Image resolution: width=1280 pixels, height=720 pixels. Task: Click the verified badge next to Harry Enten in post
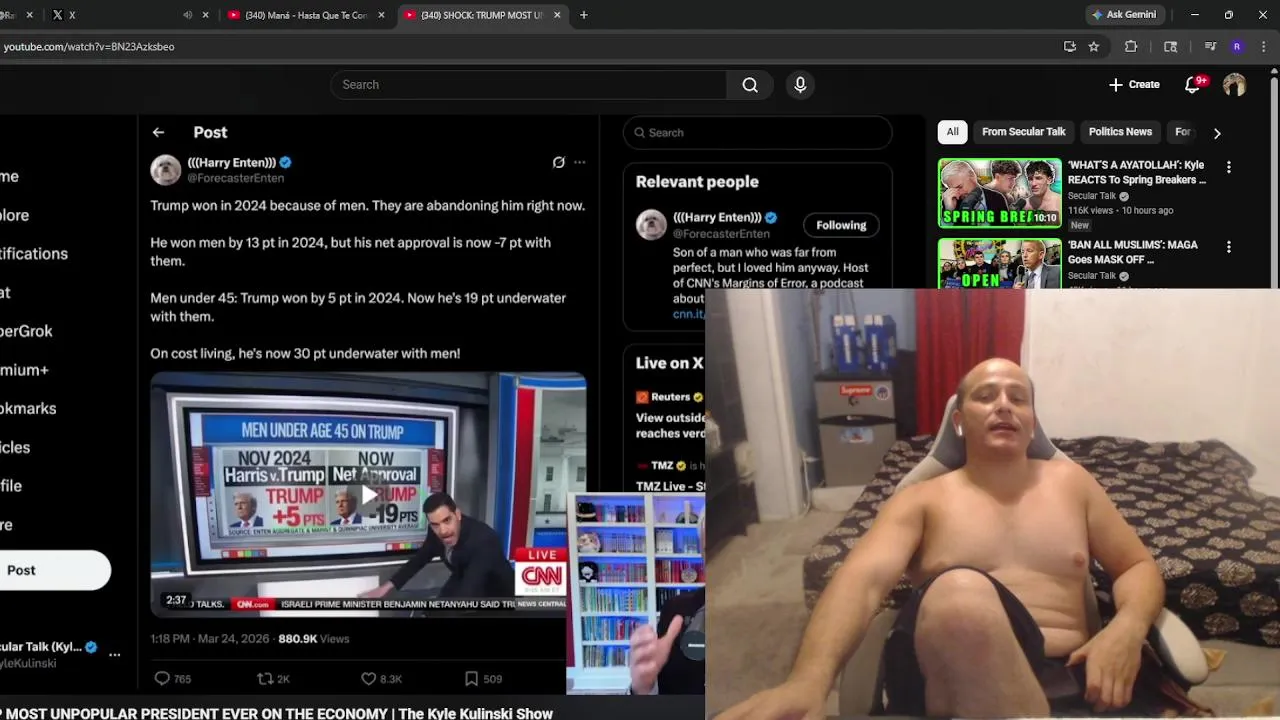285,162
